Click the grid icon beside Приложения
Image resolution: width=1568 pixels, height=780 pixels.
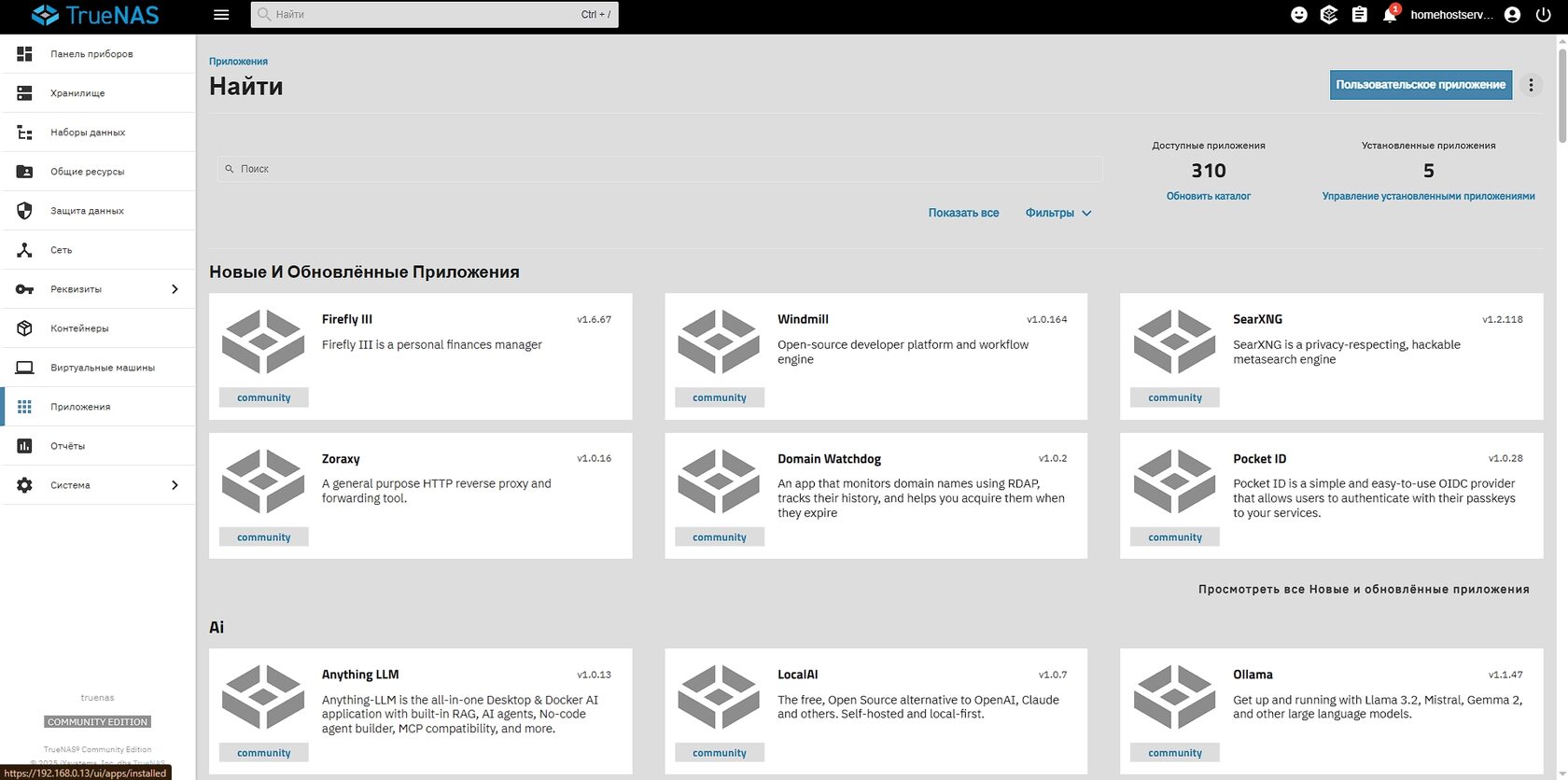click(x=25, y=407)
